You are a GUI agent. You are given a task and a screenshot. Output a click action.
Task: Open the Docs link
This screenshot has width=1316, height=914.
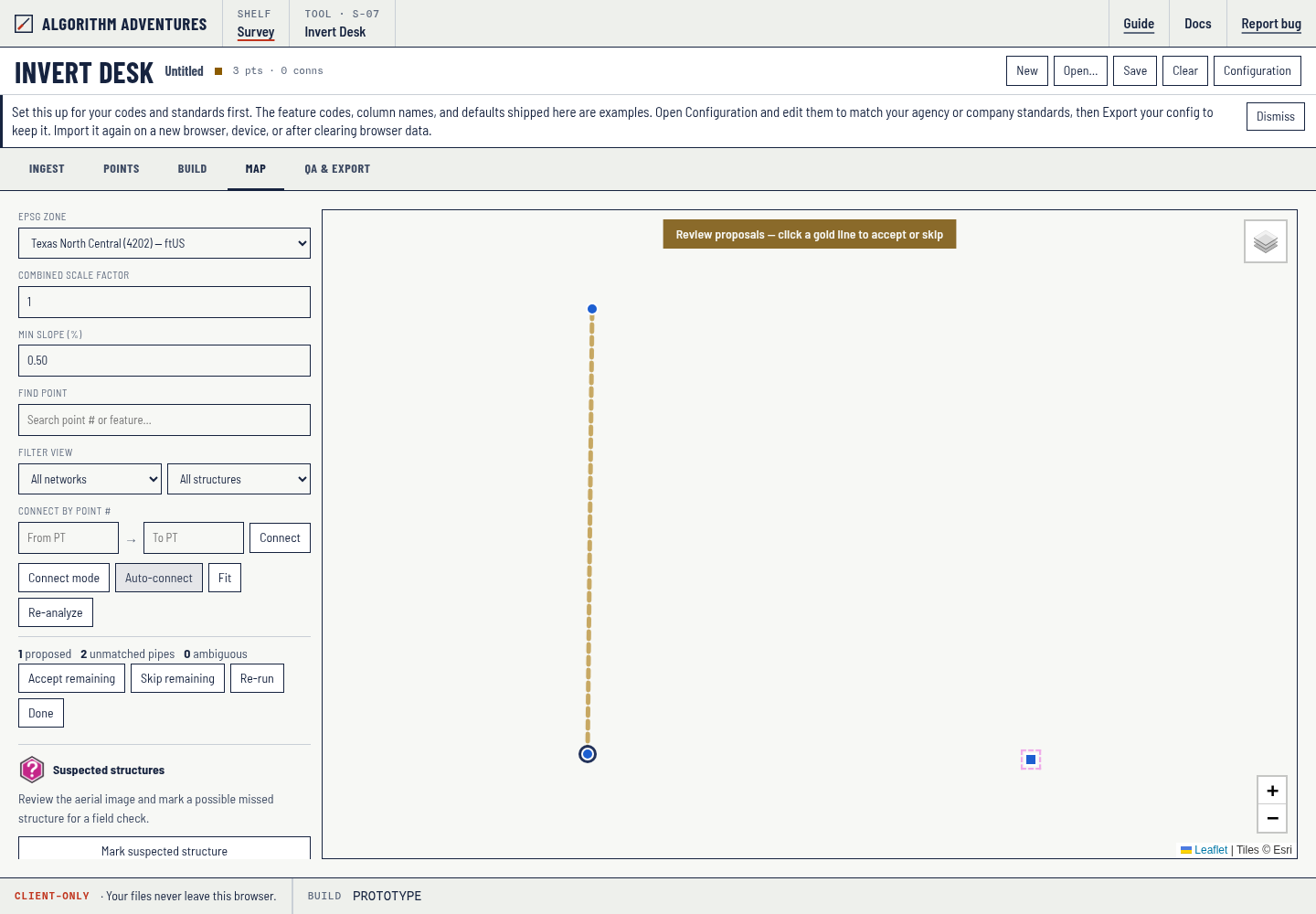[x=1198, y=24]
